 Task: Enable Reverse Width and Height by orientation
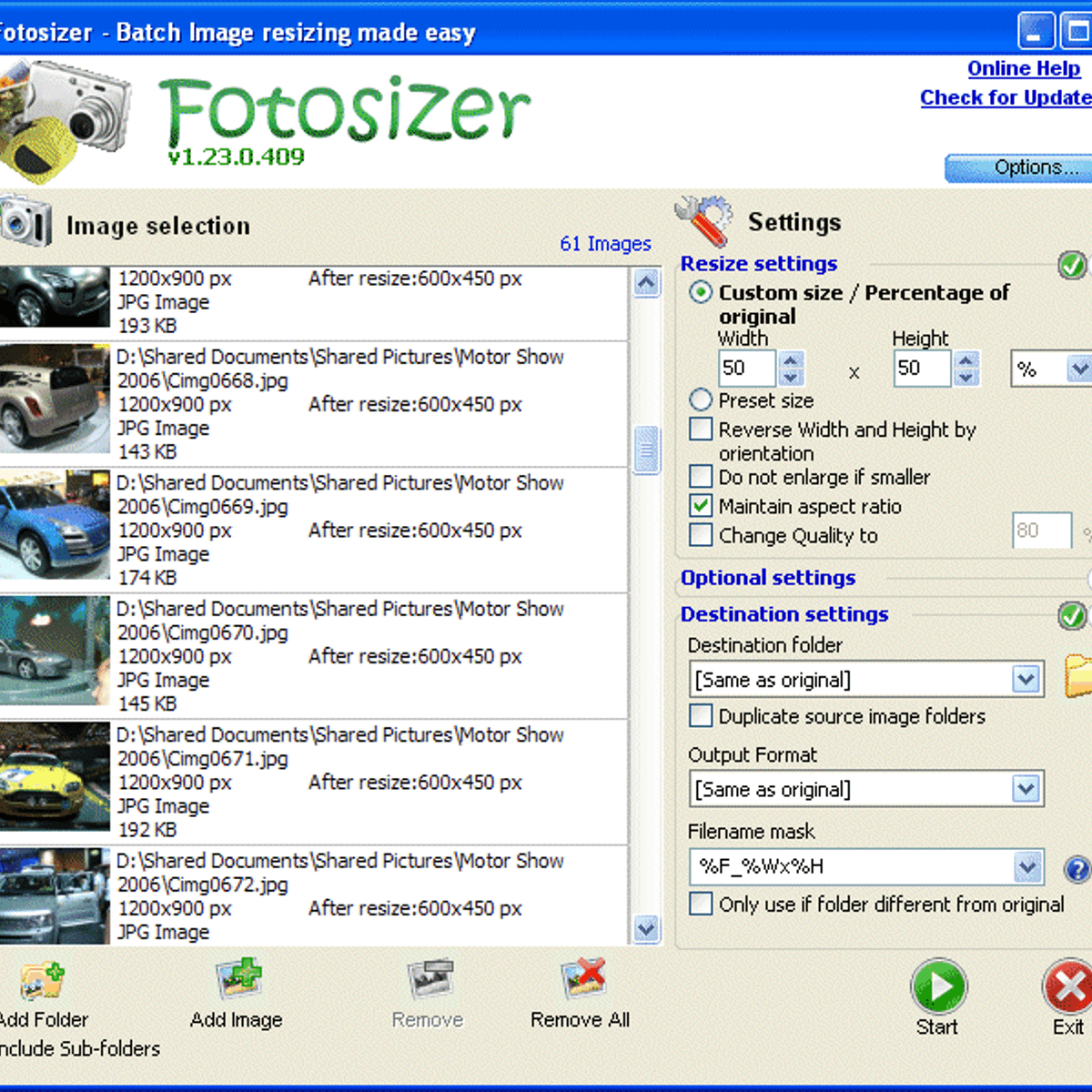(701, 429)
